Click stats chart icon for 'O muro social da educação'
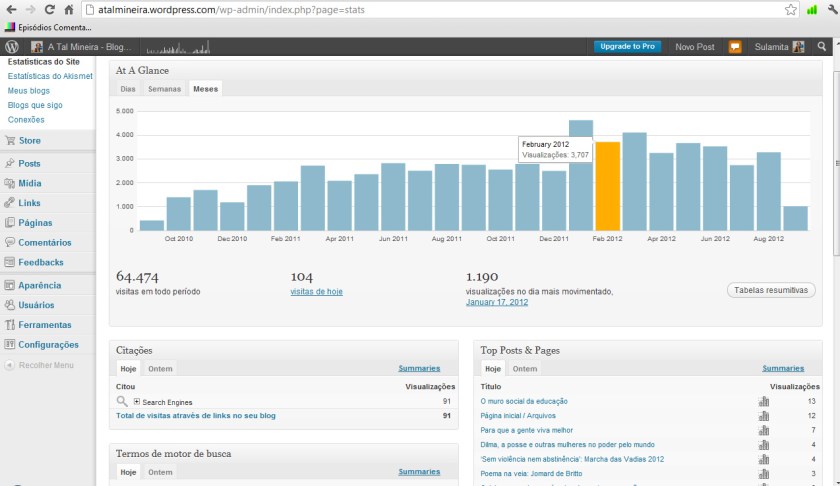The height and width of the screenshot is (486, 840). pyautogui.click(x=764, y=401)
